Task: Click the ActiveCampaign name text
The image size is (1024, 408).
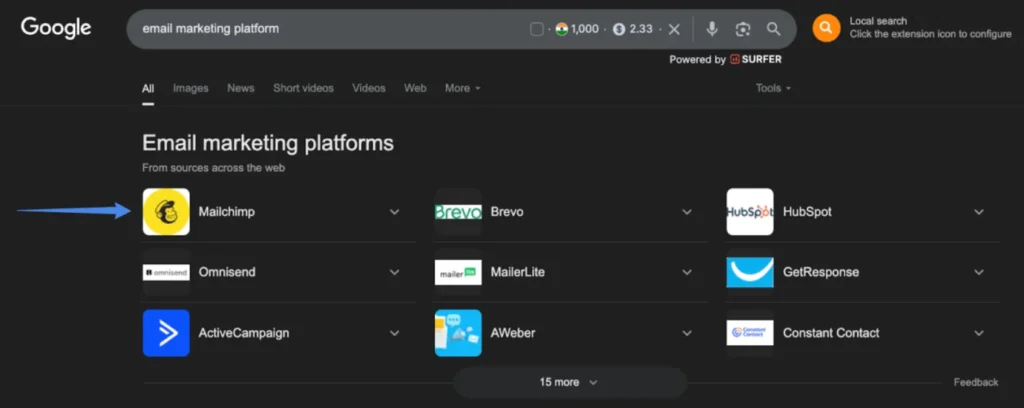Action: click(244, 333)
